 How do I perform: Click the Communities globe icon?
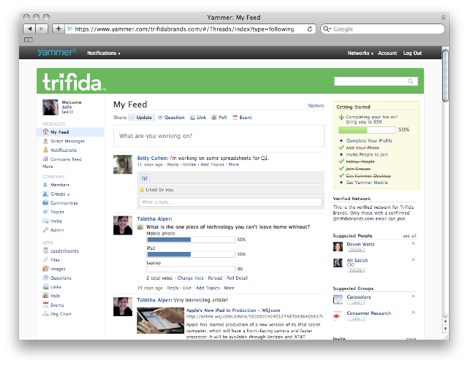[x=46, y=203]
